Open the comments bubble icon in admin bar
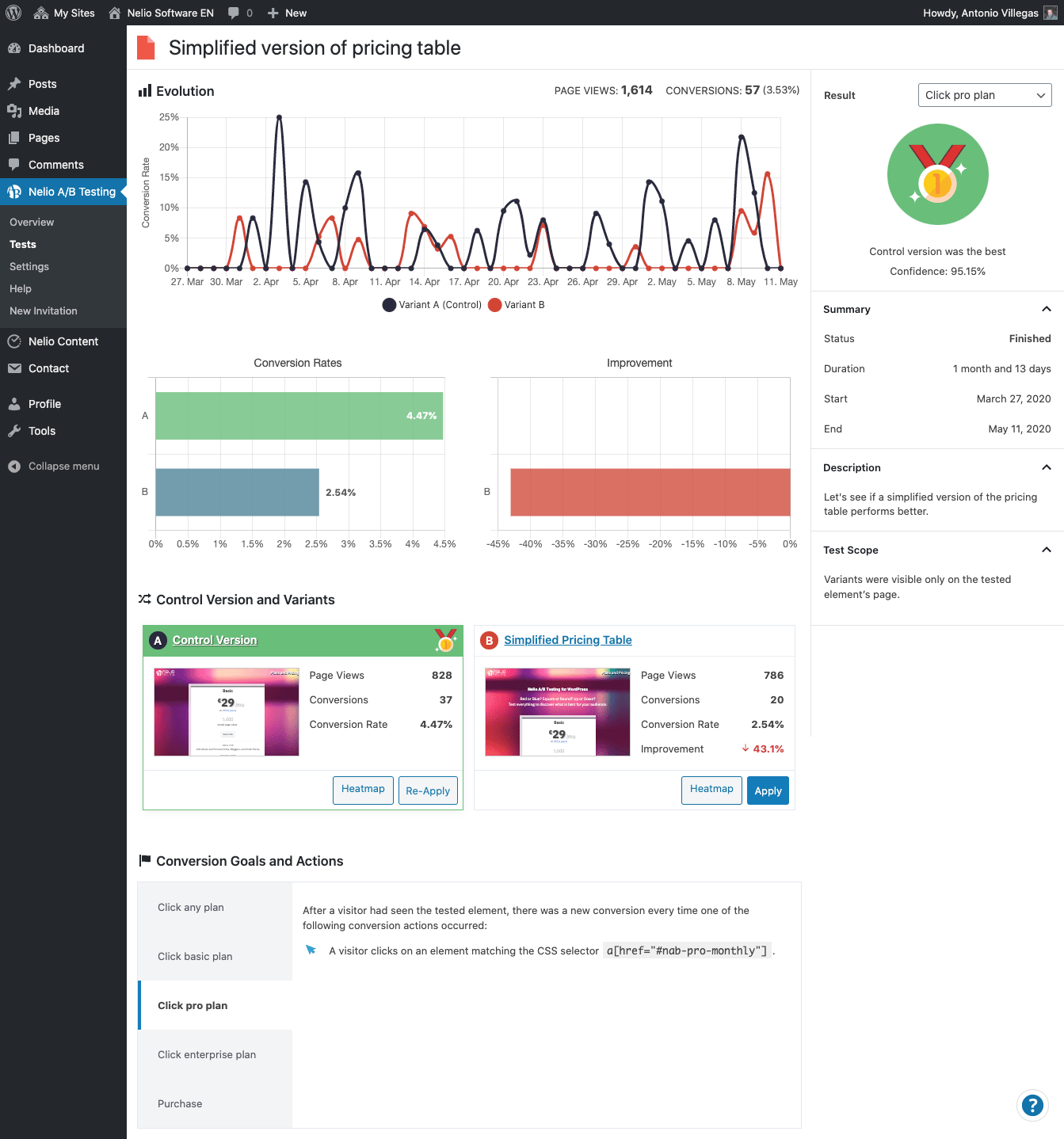The image size is (1064, 1139). [234, 13]
